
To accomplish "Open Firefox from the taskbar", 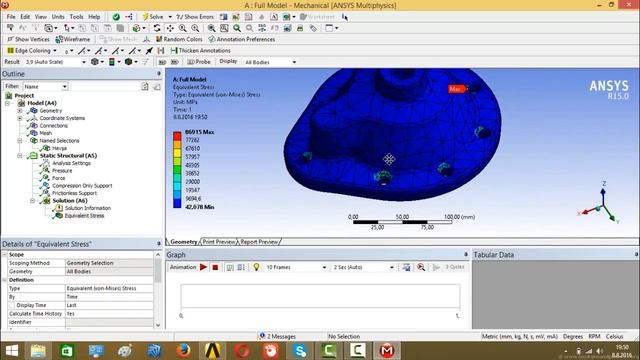I will point(183,351).
